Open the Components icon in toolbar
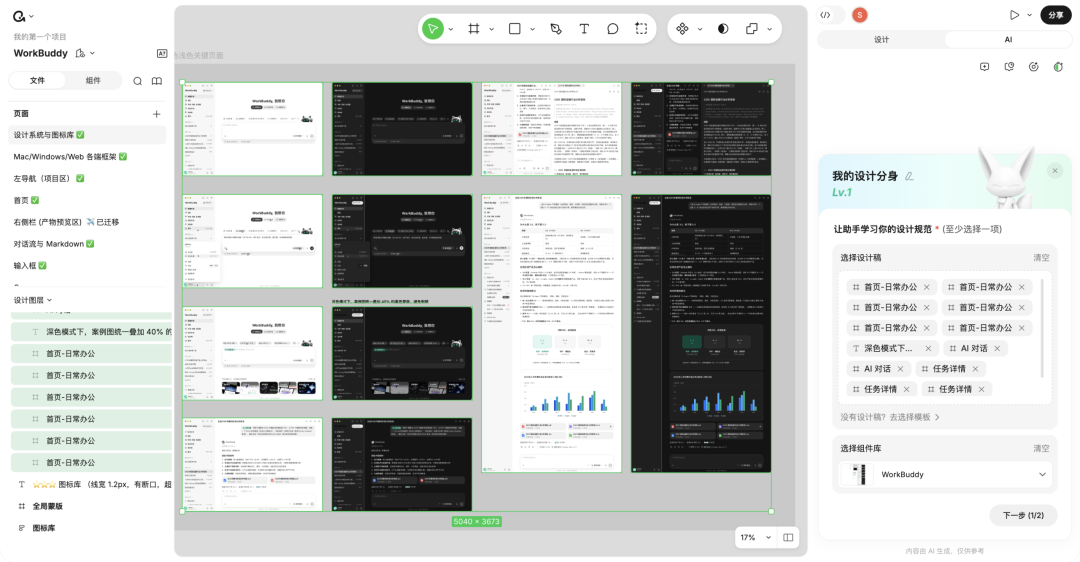The image size is (1080, 562). [x=682, y=29]
